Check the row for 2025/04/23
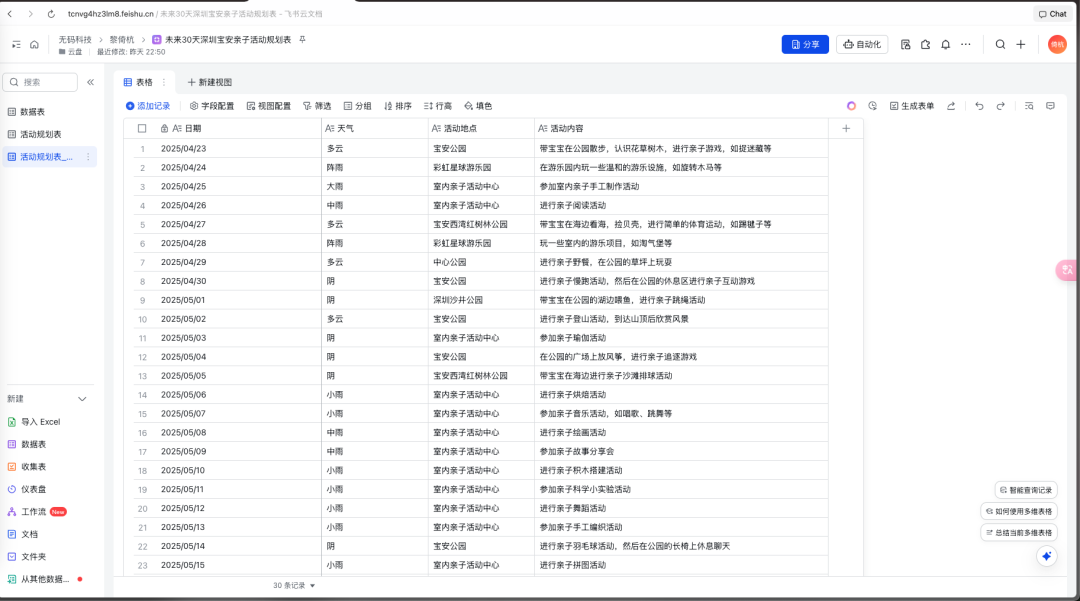This screenshot has height=601, width=1080. (x=142, y=147)
